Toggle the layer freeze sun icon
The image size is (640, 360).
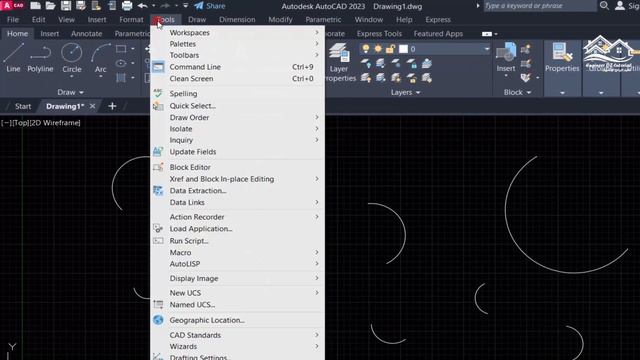coord(378,49)
